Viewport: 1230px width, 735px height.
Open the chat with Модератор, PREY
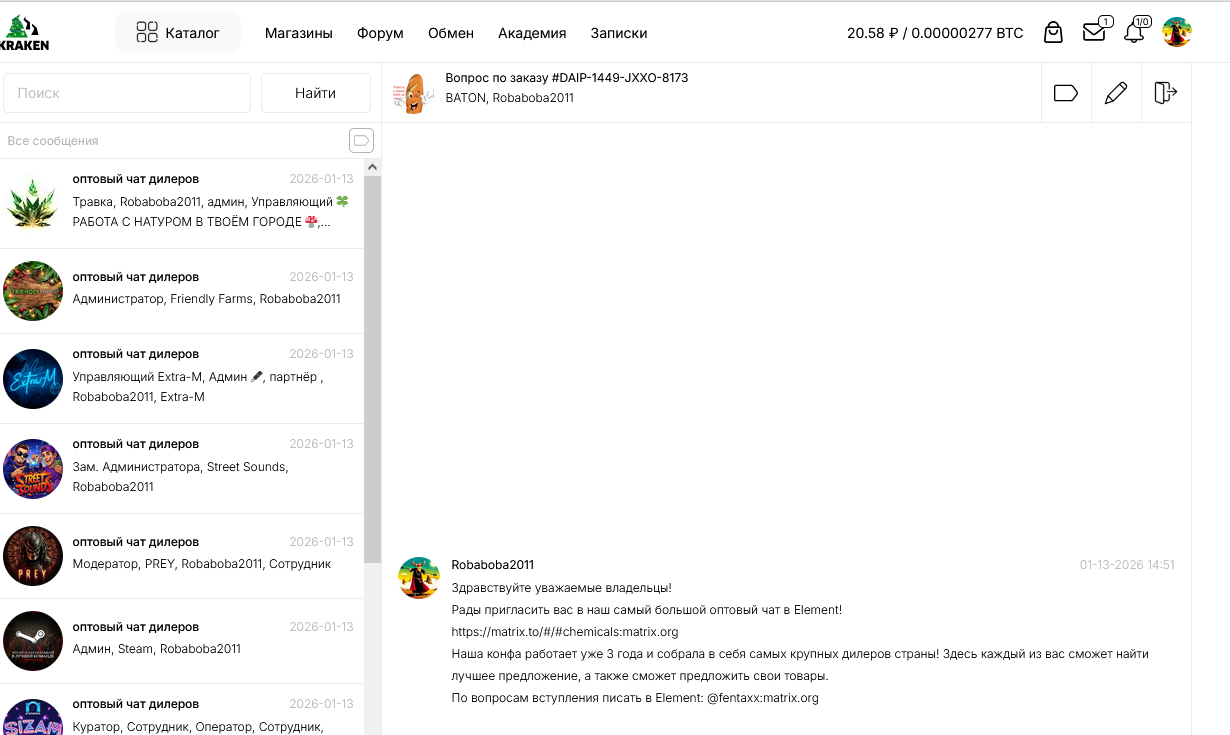click(182, 556)
